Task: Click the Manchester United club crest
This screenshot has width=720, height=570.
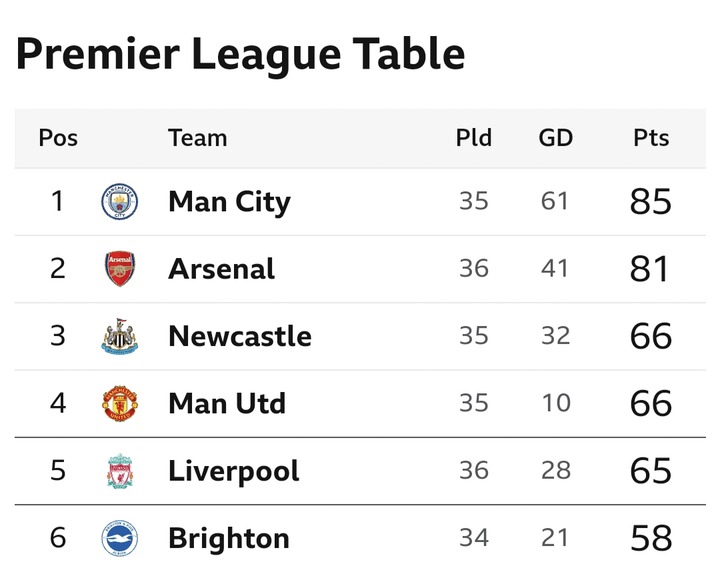Action: click(x=119, y=403)
